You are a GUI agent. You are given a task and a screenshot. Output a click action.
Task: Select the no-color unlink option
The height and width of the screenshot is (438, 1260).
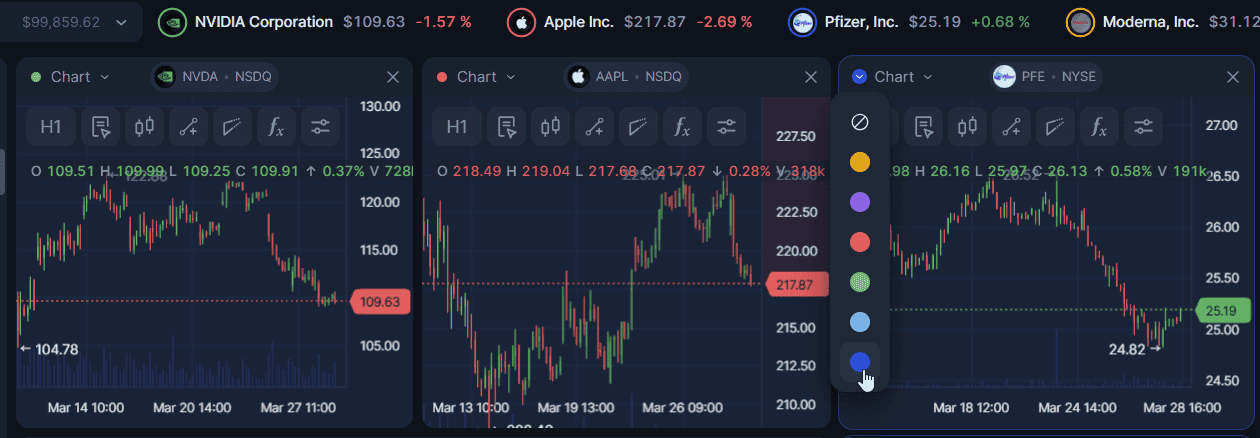click(x=859, y=122)
